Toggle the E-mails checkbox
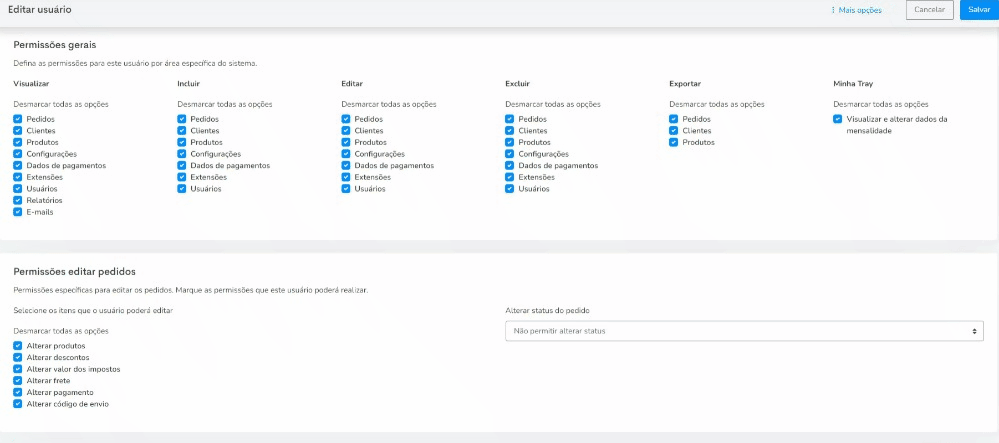Image resolution: width=999 pixels, height=443 pixels. (x=18, y=212)
